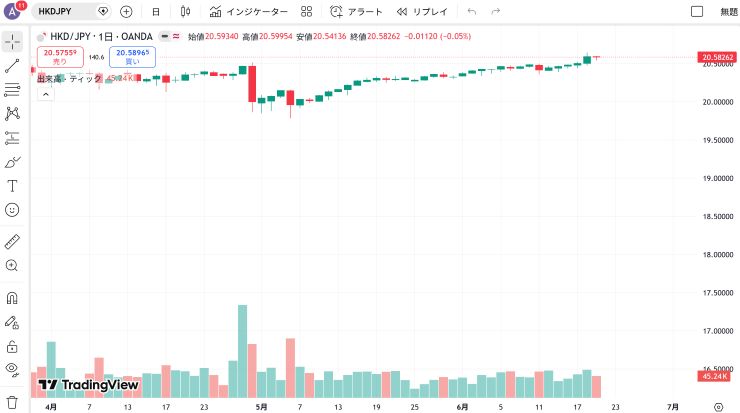Screen dimensions: 740x413
Task: Open the emoji icons tool
Action: coord(12,210)
